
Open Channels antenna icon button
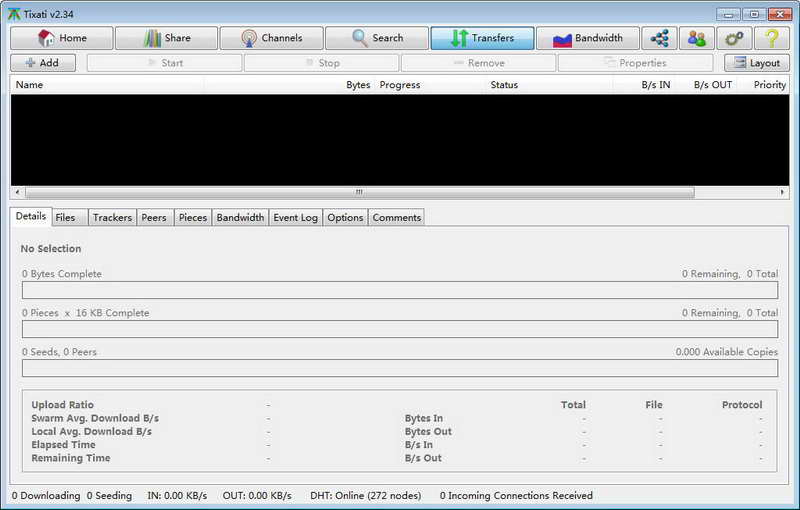(x=271, y=38)
